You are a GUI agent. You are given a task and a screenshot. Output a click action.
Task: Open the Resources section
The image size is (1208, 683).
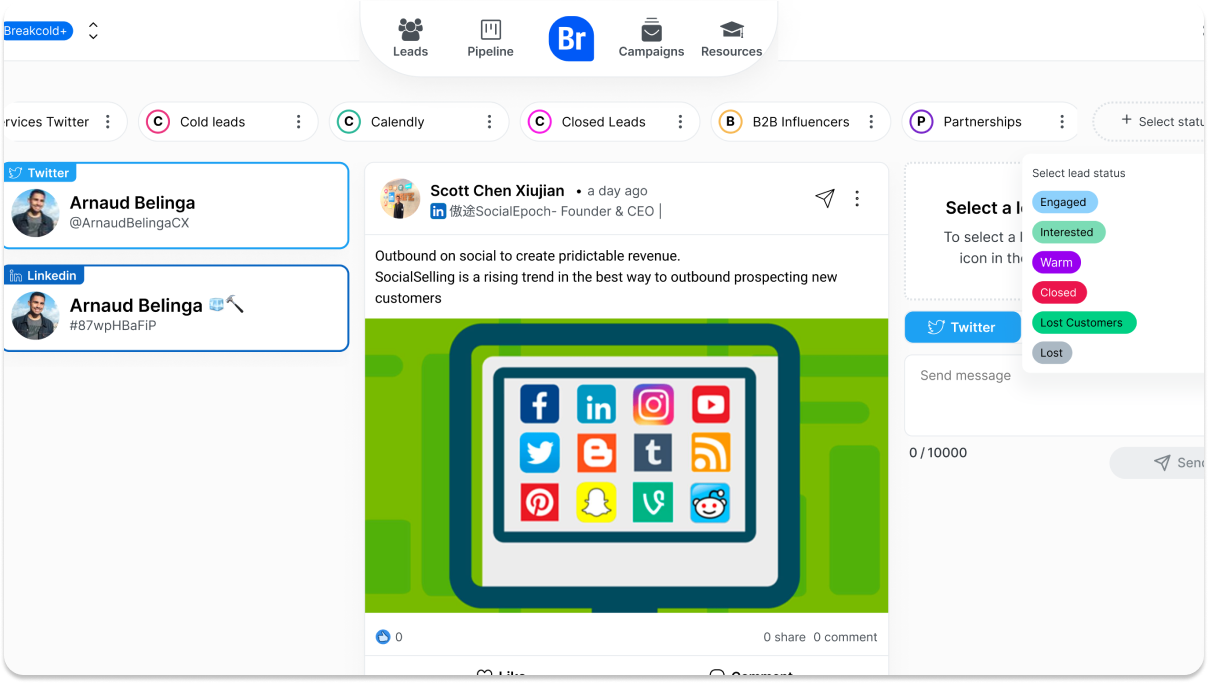tap(731, 38)
